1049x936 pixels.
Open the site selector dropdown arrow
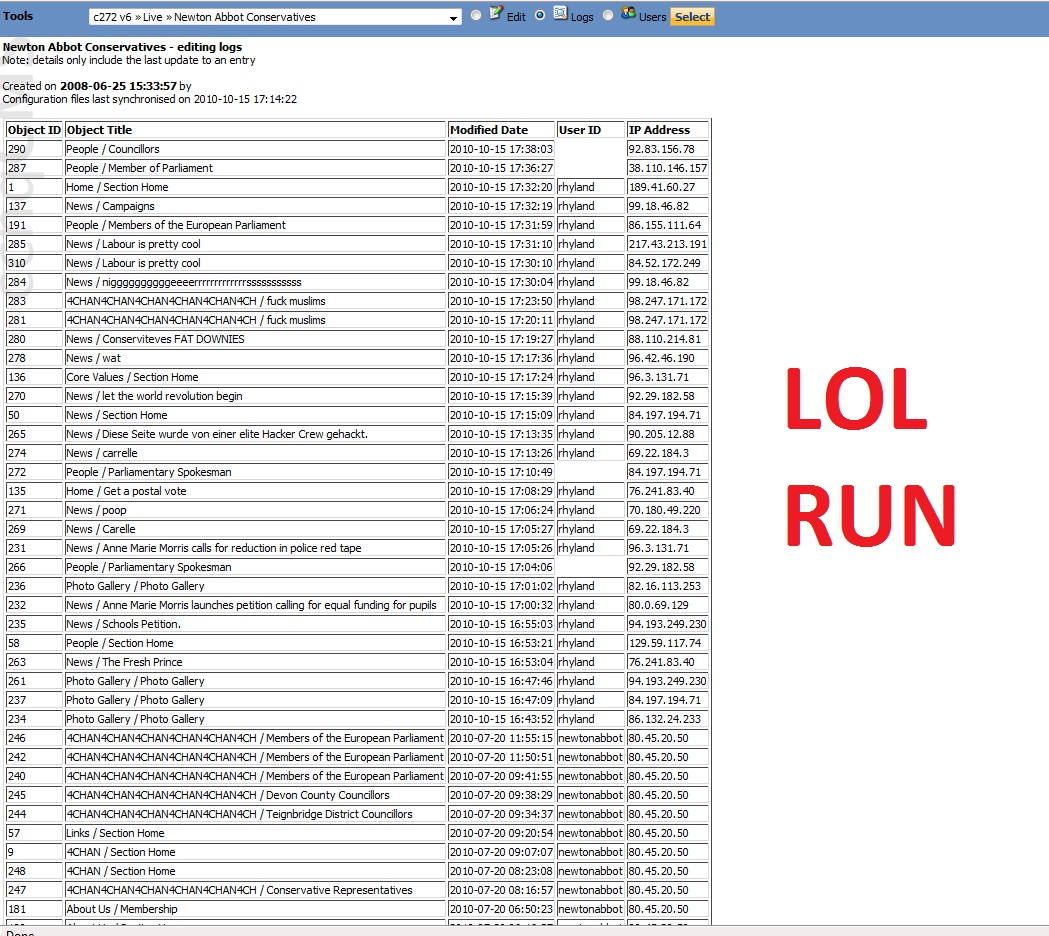pos(454,18)
